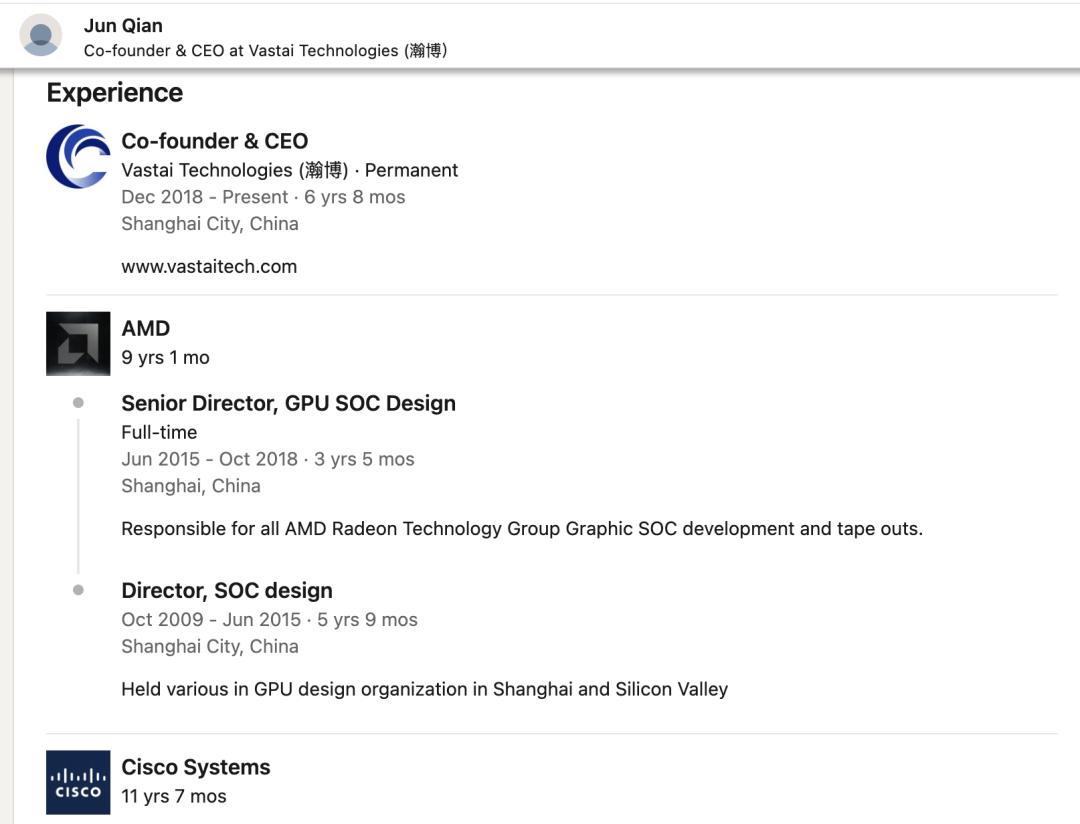Click the Jun Qian name in header
The width and height of the screenshot is (1080, 824).
tap(123, 25)
